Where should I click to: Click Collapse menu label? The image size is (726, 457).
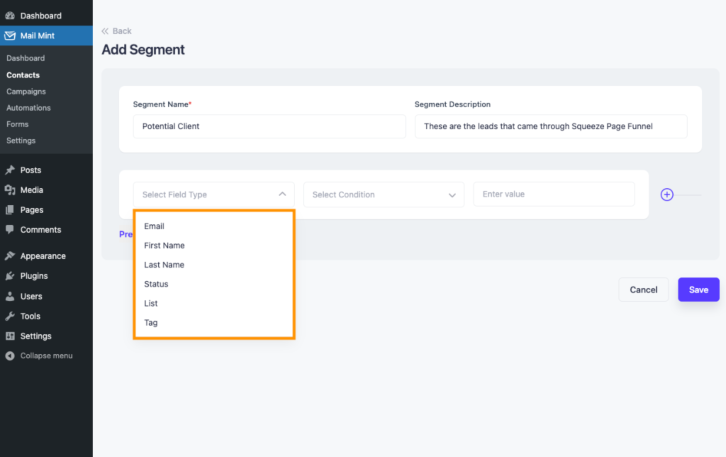(x=46, y=356)
